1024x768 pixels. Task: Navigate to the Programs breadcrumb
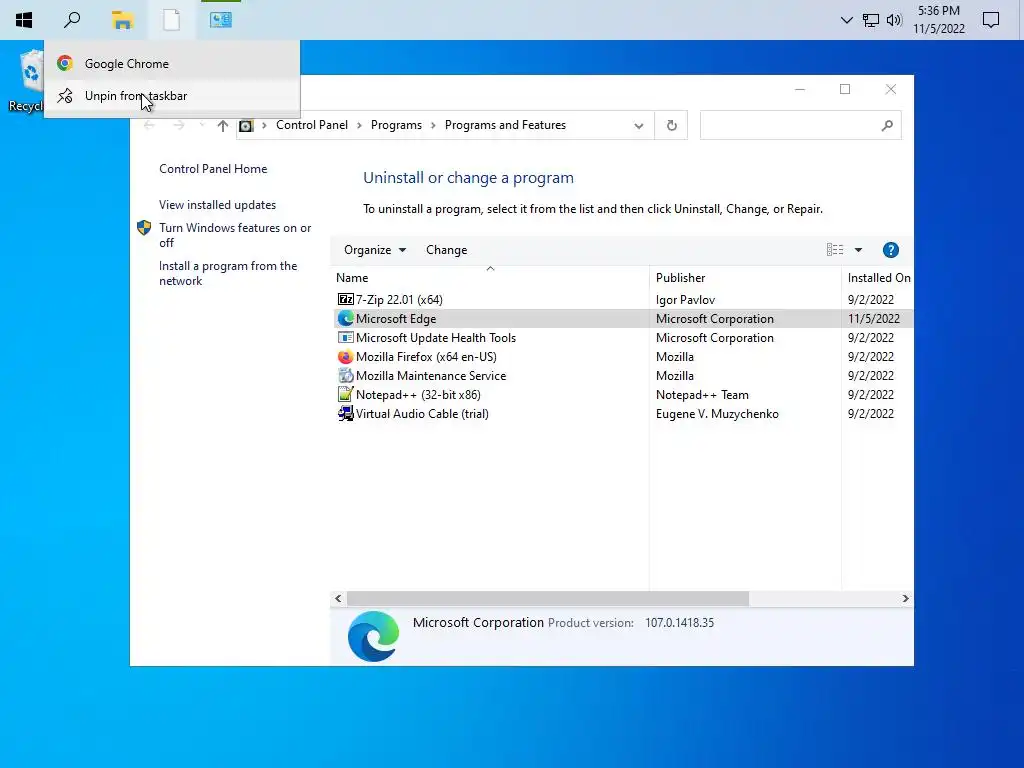pos(396,125)
